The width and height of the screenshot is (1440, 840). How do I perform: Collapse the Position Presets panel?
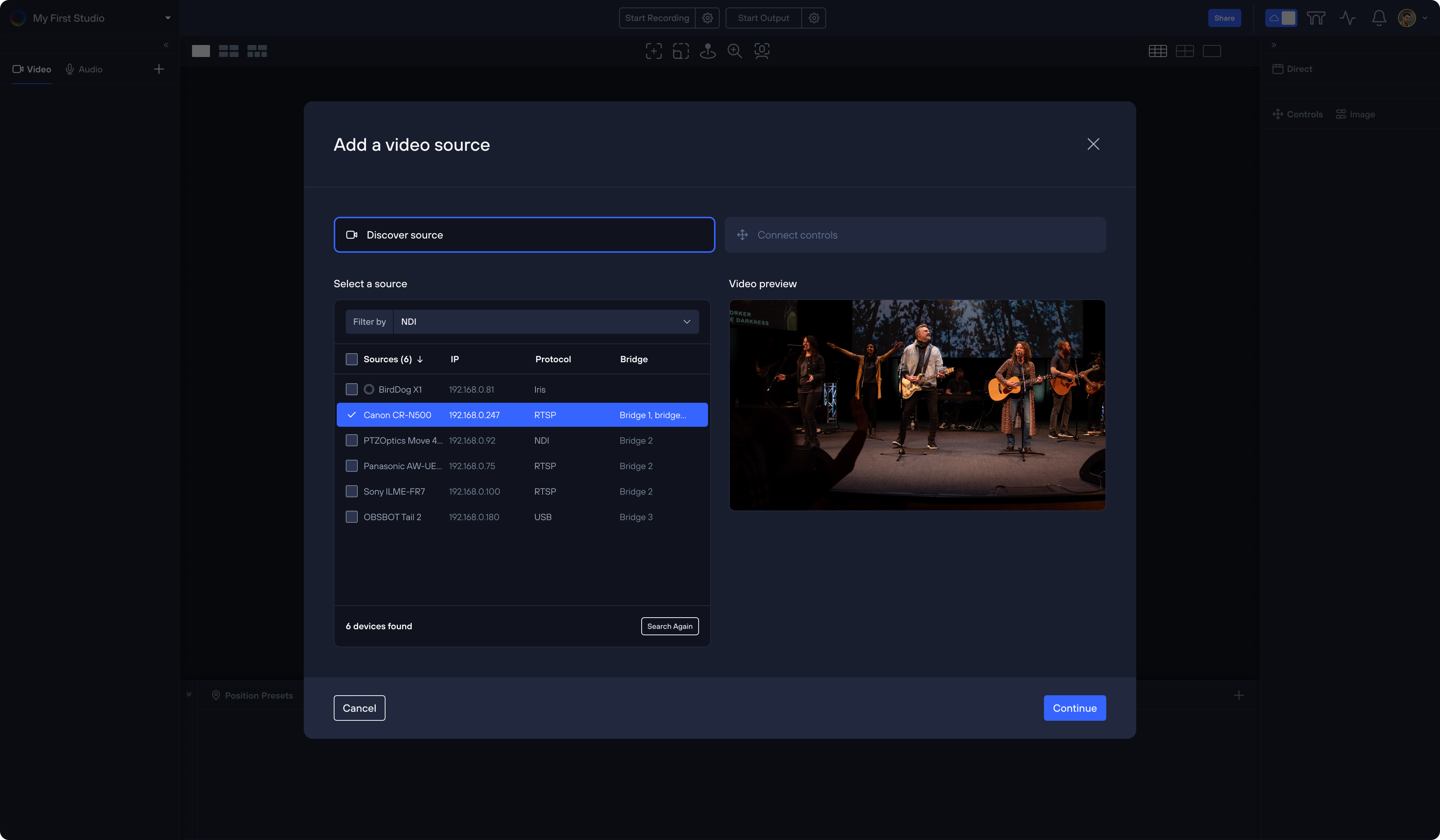[x=189, y=694]
